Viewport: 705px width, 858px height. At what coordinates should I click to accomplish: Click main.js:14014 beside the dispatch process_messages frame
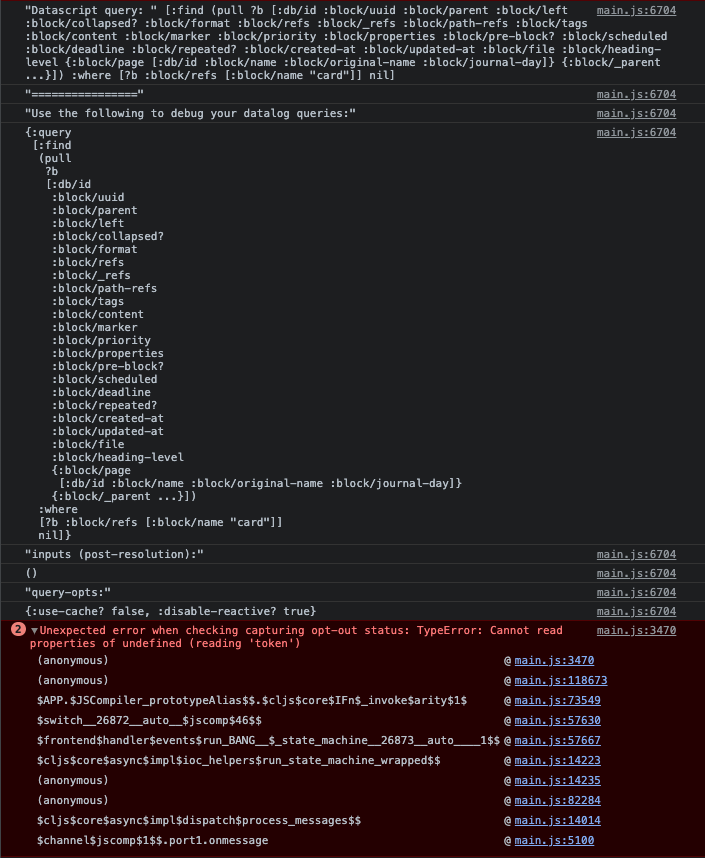click(554, 820)
